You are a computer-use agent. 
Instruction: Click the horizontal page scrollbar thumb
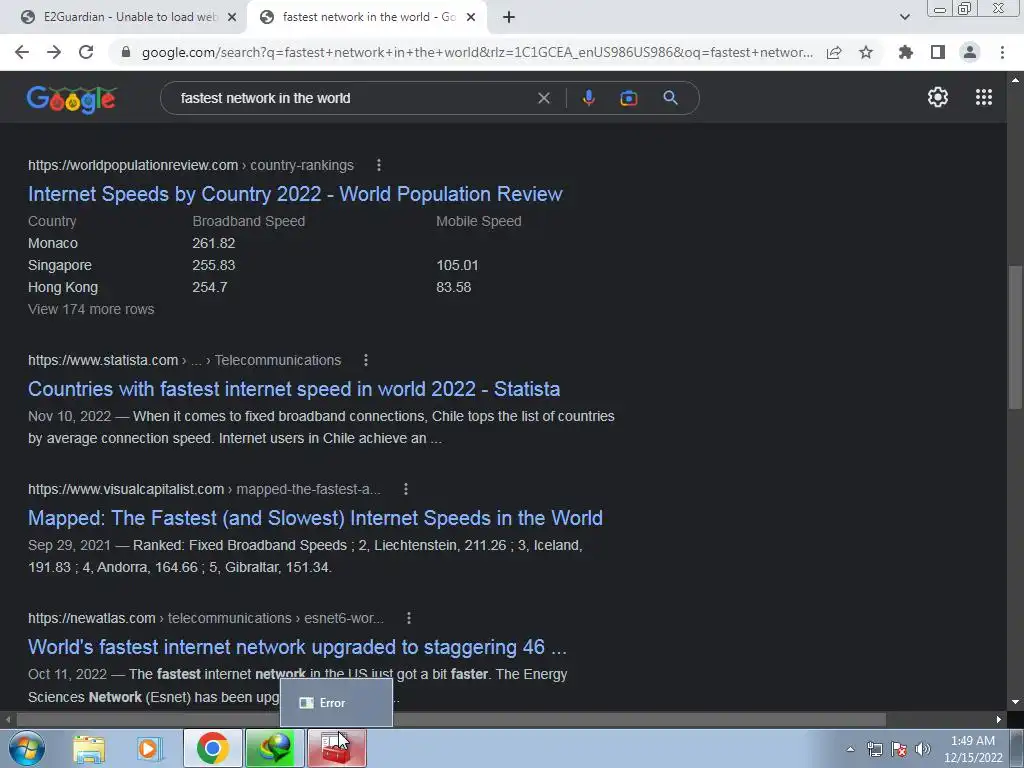(x=451, y=719)
